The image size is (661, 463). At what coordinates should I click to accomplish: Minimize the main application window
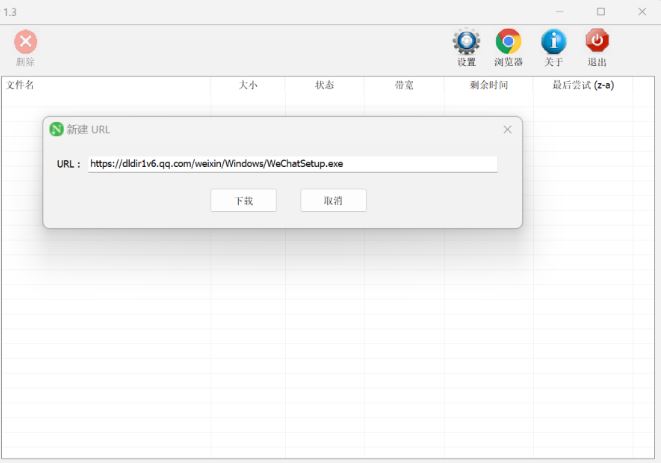(559, 11)
